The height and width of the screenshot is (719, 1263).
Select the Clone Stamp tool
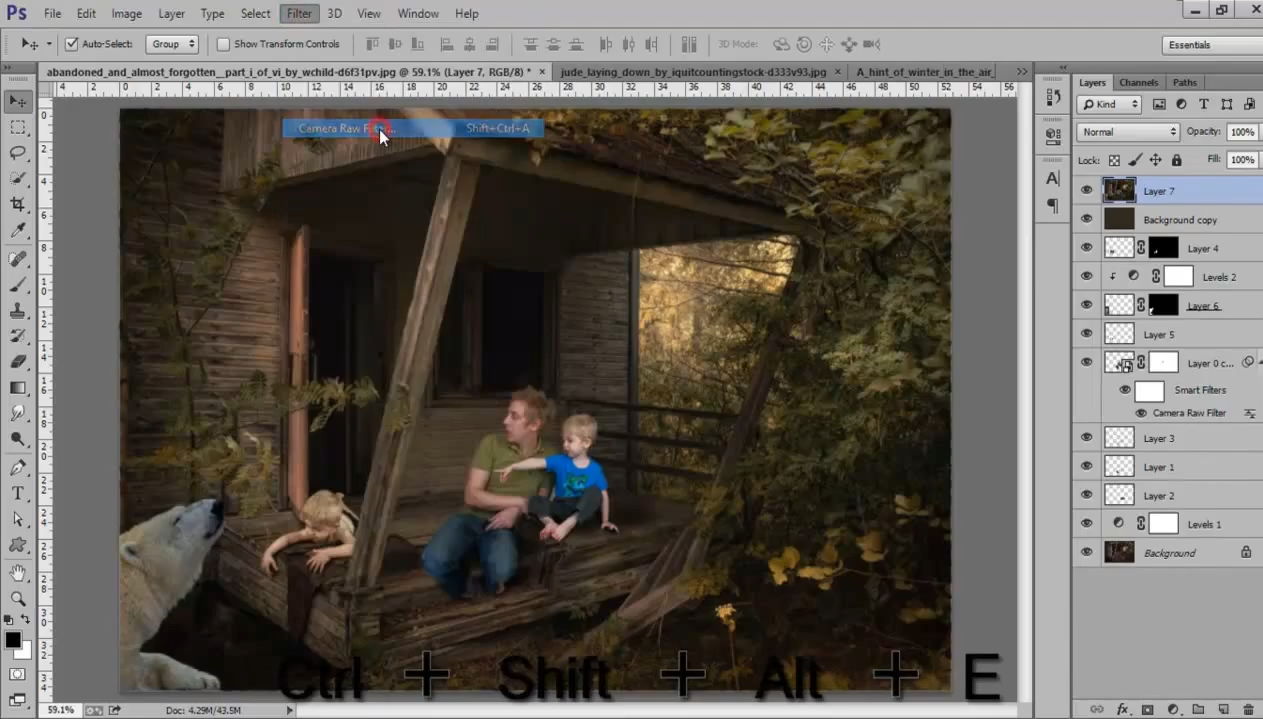[18, 310]
